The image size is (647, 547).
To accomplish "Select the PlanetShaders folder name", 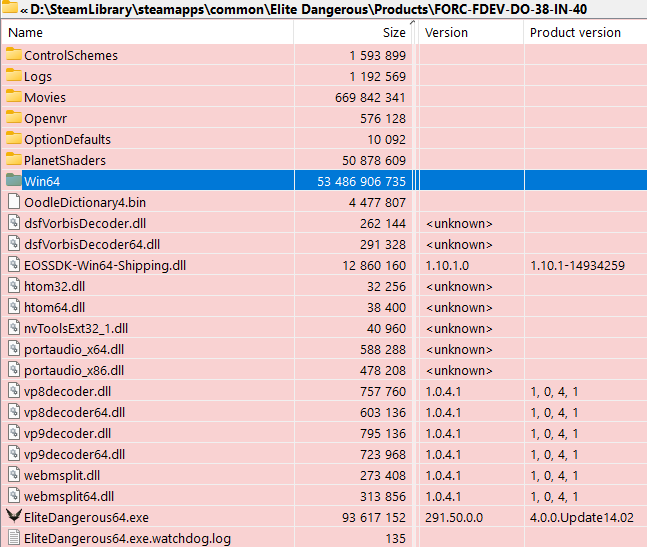I will pyautogui.click(x=65, y=160).
